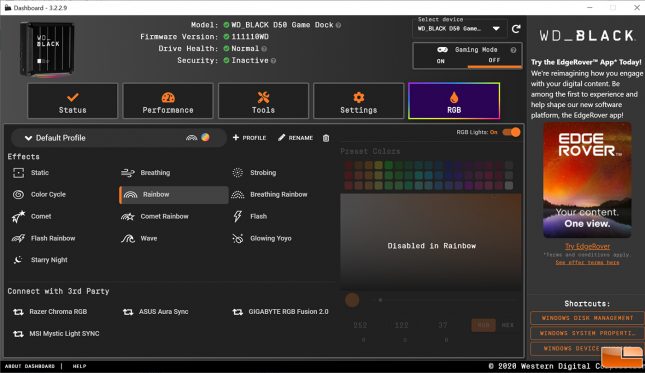
Task: Pick the Glowing Yoyo icon
Action: pos(237,238)
